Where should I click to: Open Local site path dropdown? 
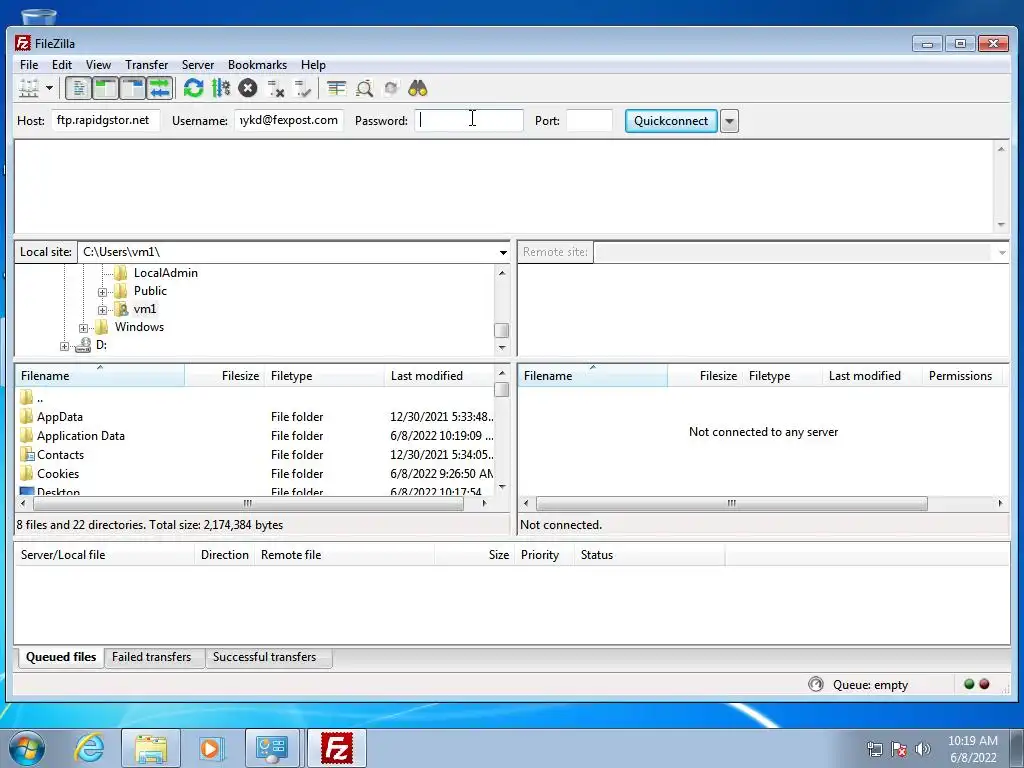(503, 252)
